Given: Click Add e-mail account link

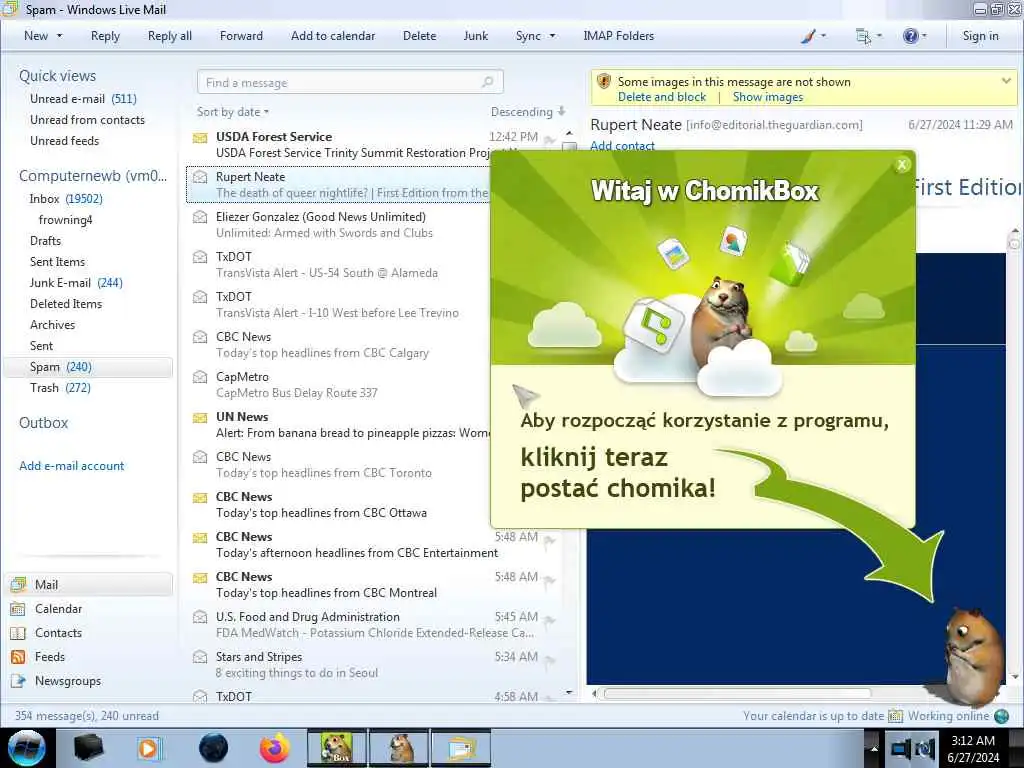Looking at the screenshot, I should (71, 466).
